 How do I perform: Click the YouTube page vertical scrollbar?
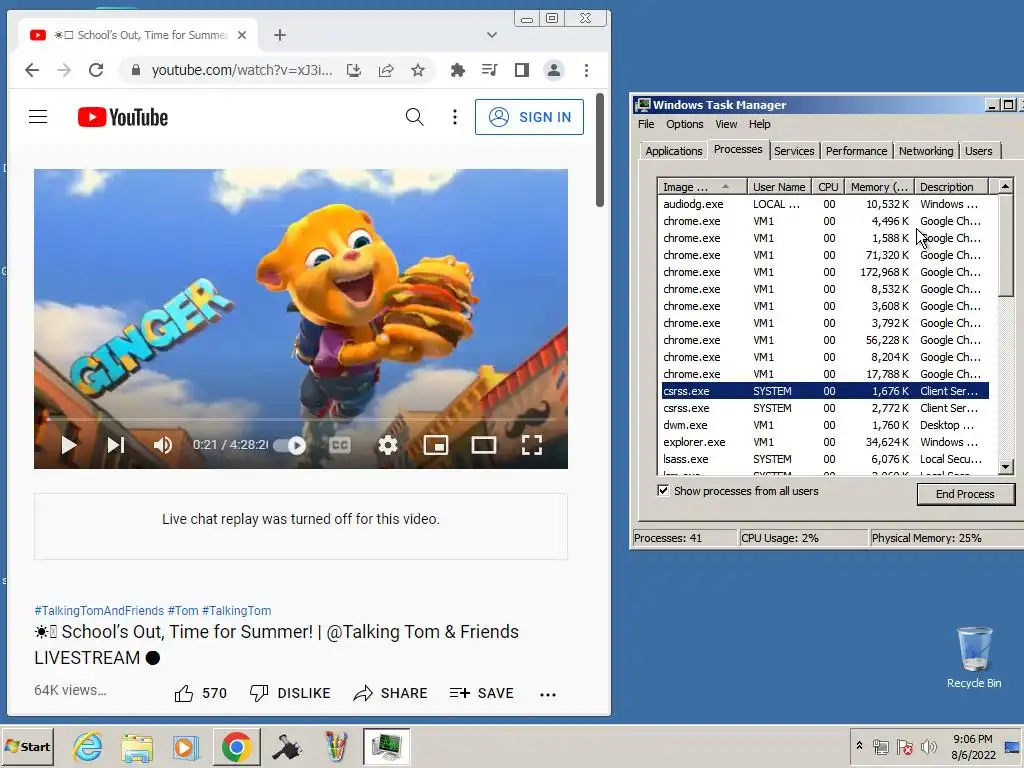[600, 151]
